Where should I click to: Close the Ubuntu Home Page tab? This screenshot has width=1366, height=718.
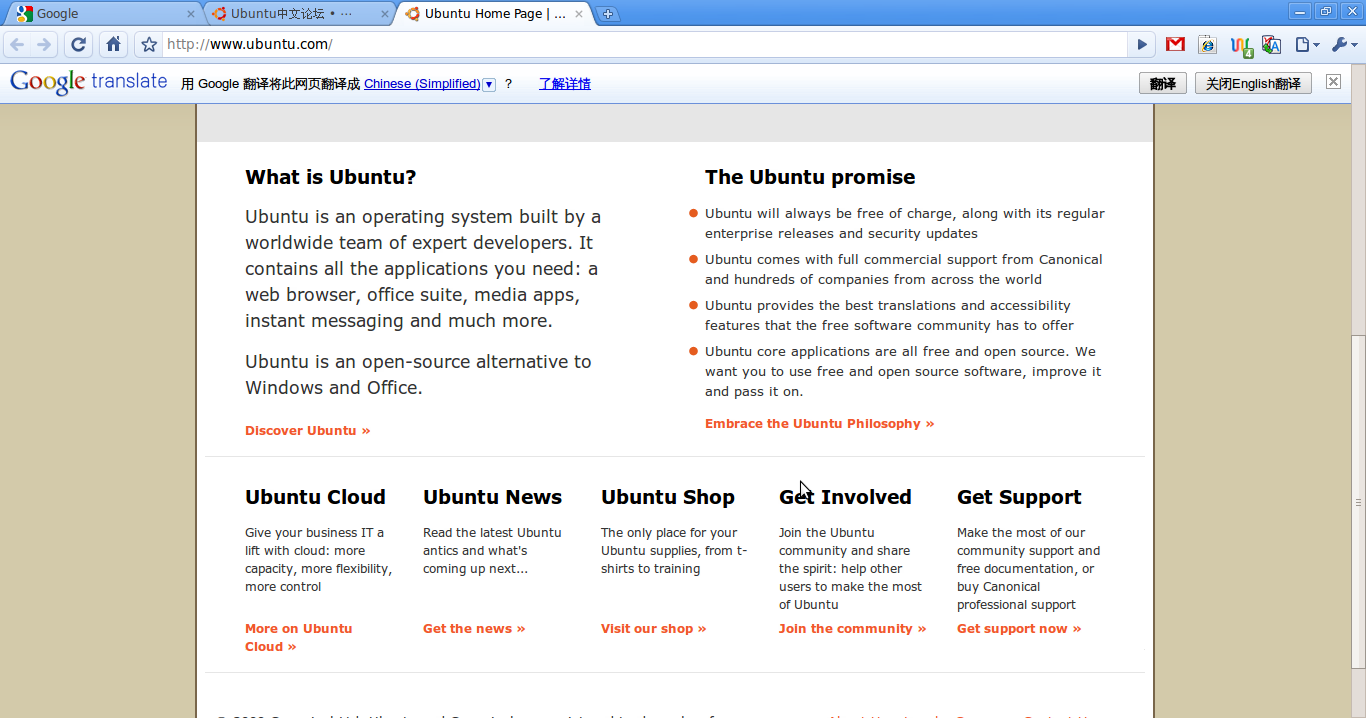pos(579,14)
